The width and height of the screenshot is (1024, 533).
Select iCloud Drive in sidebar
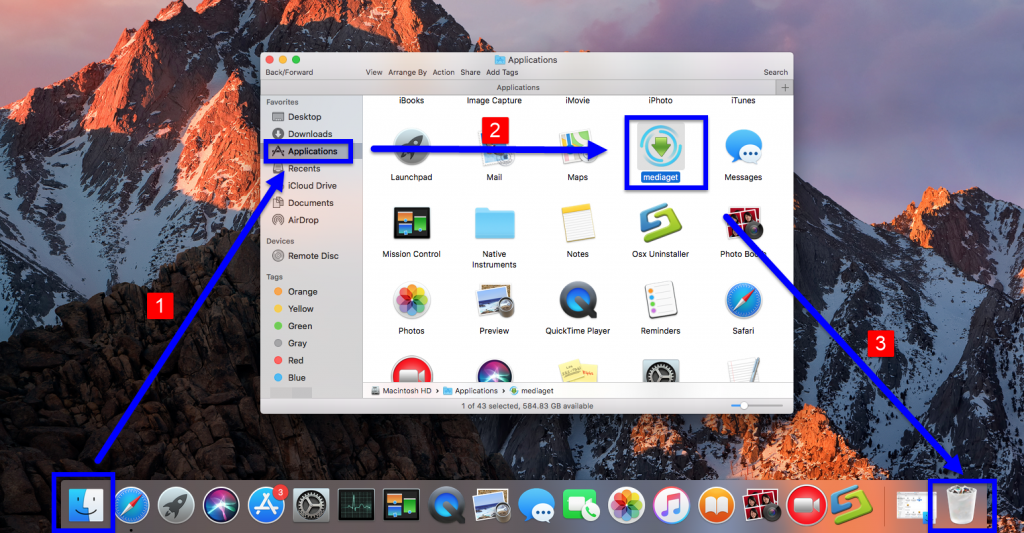[x=311, y=186]
